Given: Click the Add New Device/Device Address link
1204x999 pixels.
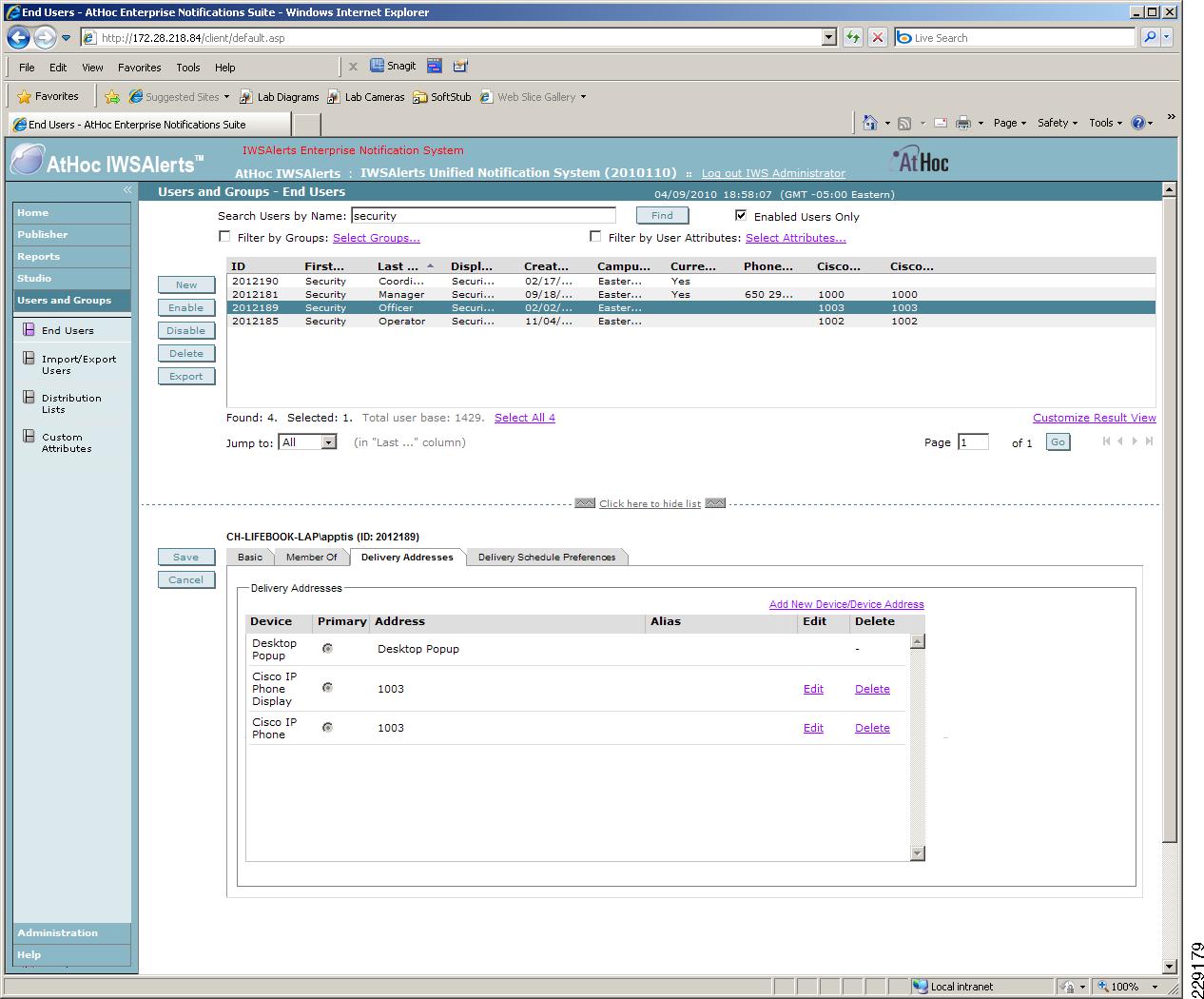Looking at the screenshot, I should pos(846,604).
